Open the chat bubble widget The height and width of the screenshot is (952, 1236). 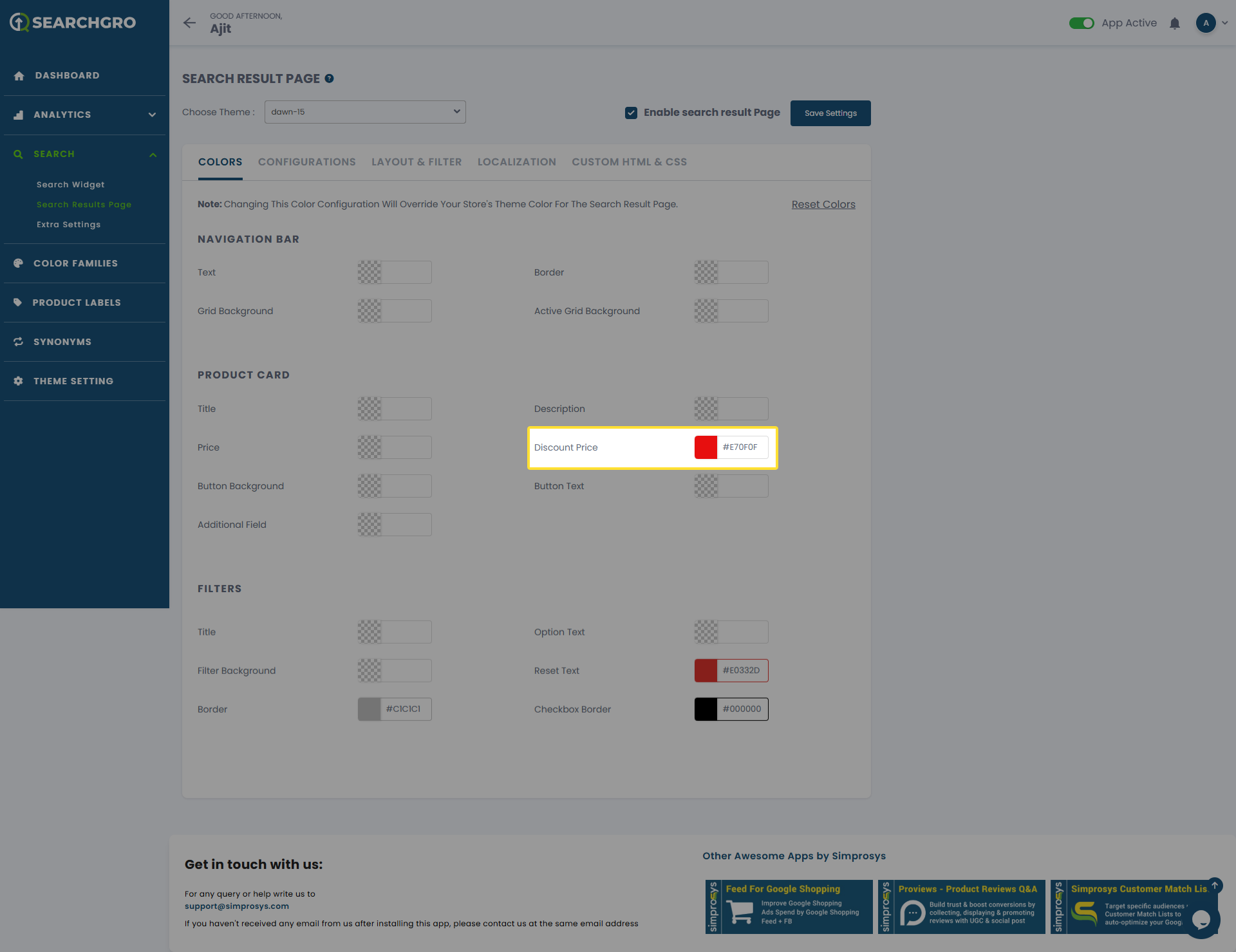(1201, 919)
